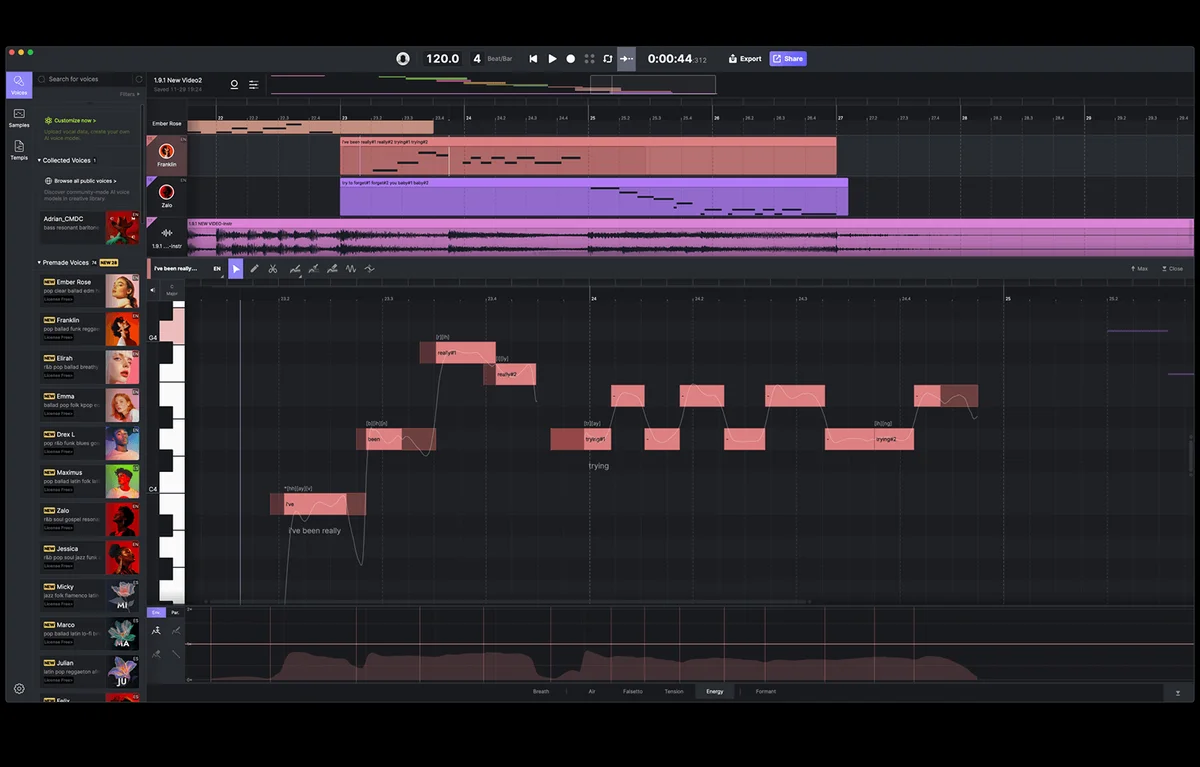Open the track mixer sliders icon

pos(254,85)
